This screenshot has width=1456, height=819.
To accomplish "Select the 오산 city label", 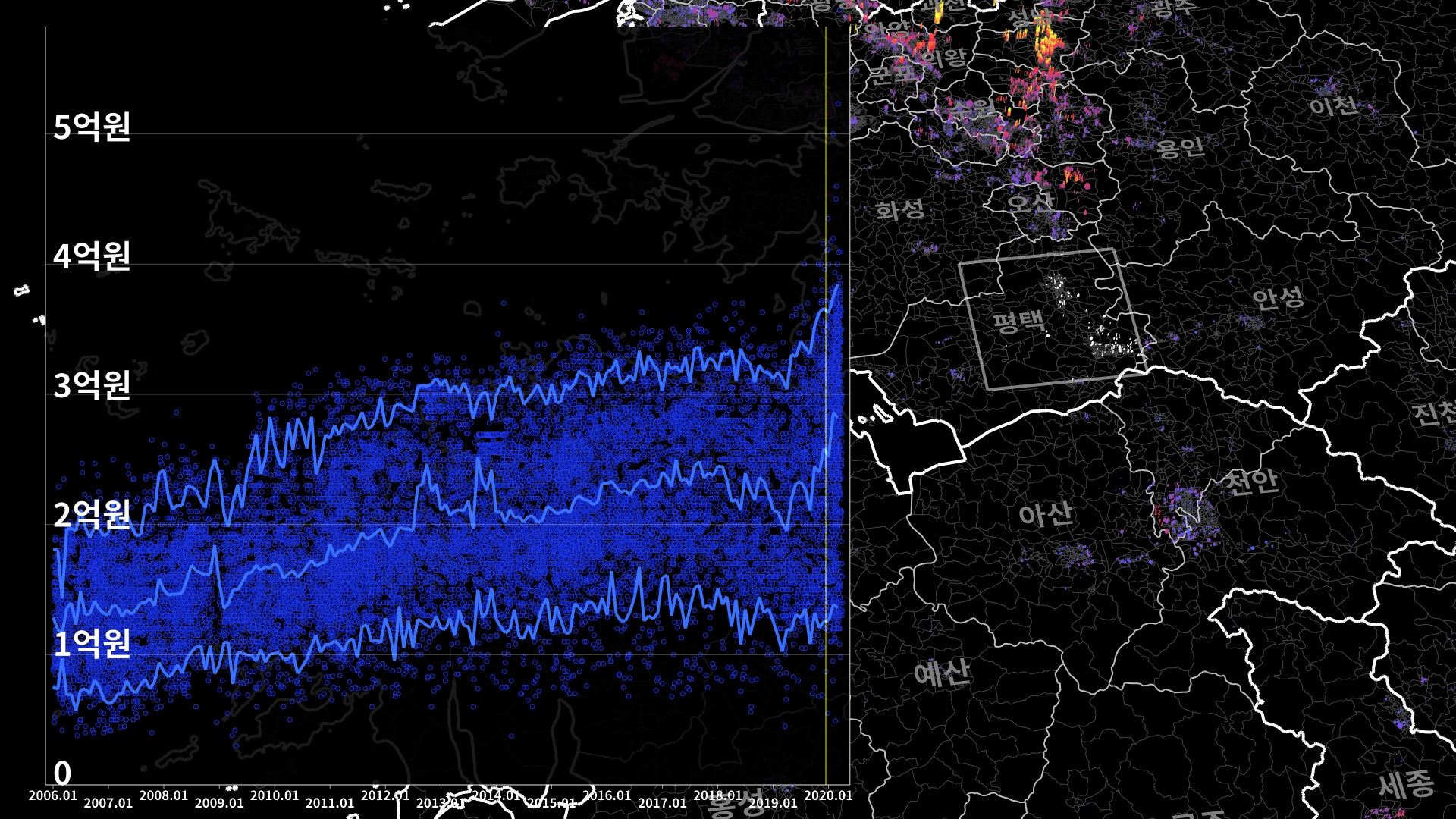I will click(1030, 202).
